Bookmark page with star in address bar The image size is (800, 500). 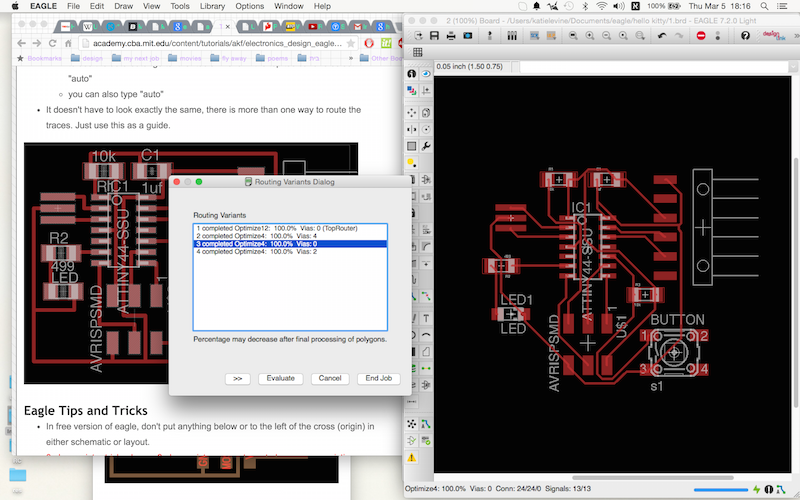(x=351, y=43)
